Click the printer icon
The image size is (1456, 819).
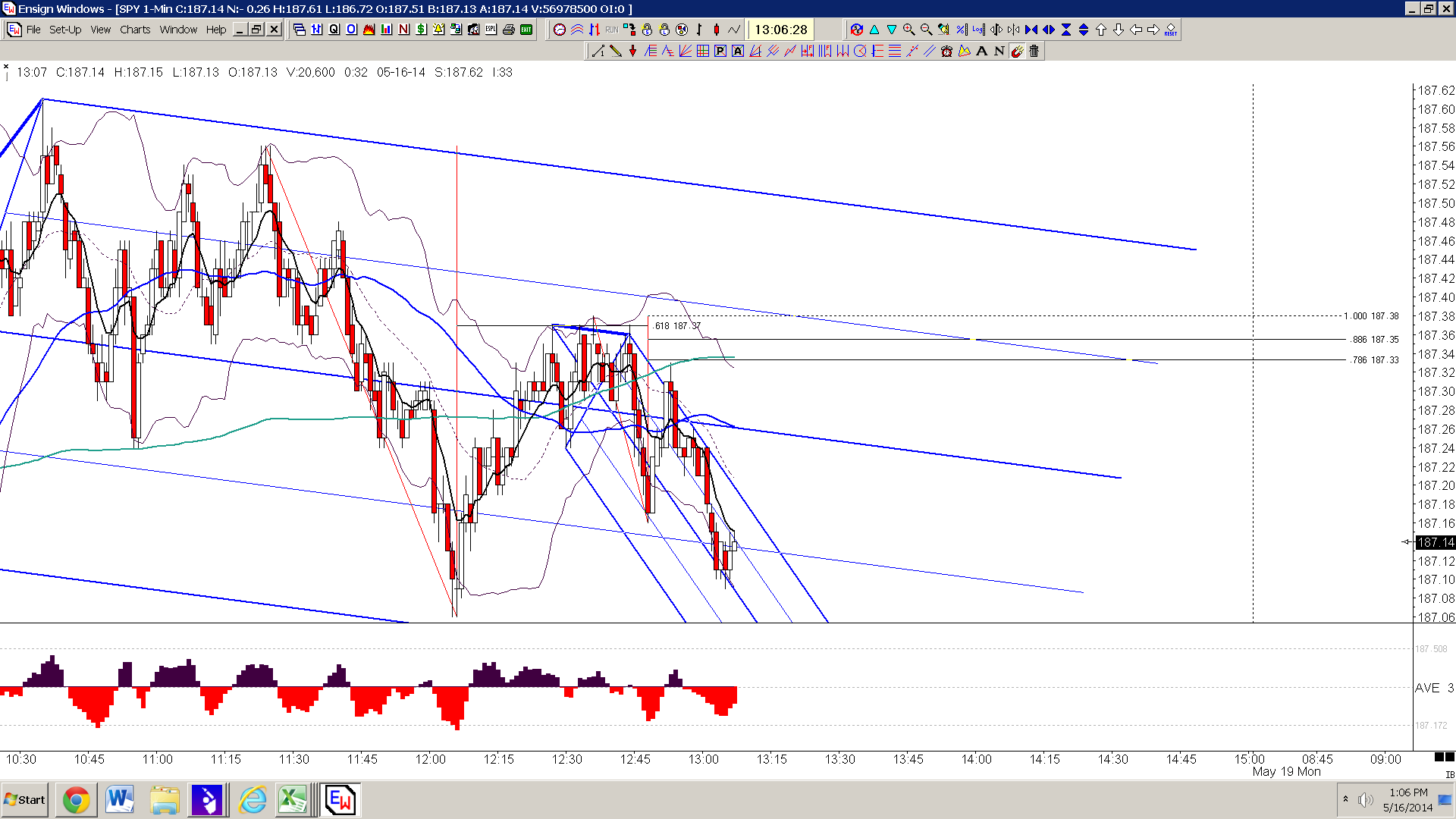(x=509, y=30)
